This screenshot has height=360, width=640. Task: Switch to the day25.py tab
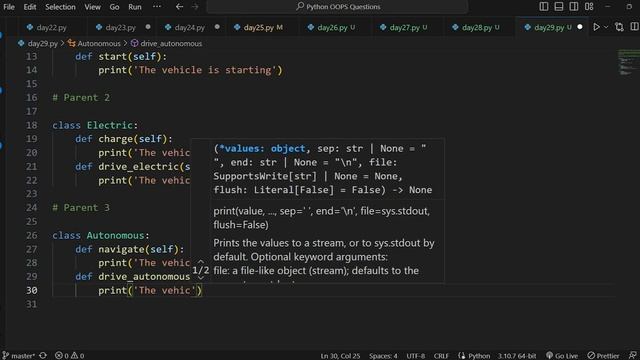[259, 27]
